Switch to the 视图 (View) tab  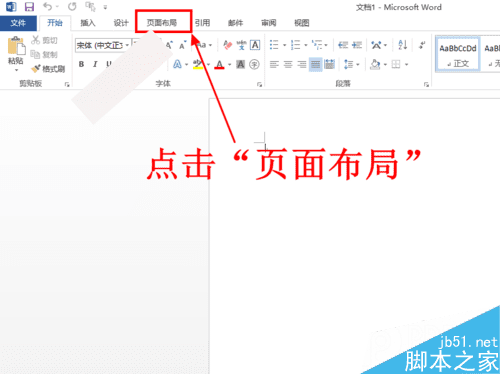(x=302, y=23)
